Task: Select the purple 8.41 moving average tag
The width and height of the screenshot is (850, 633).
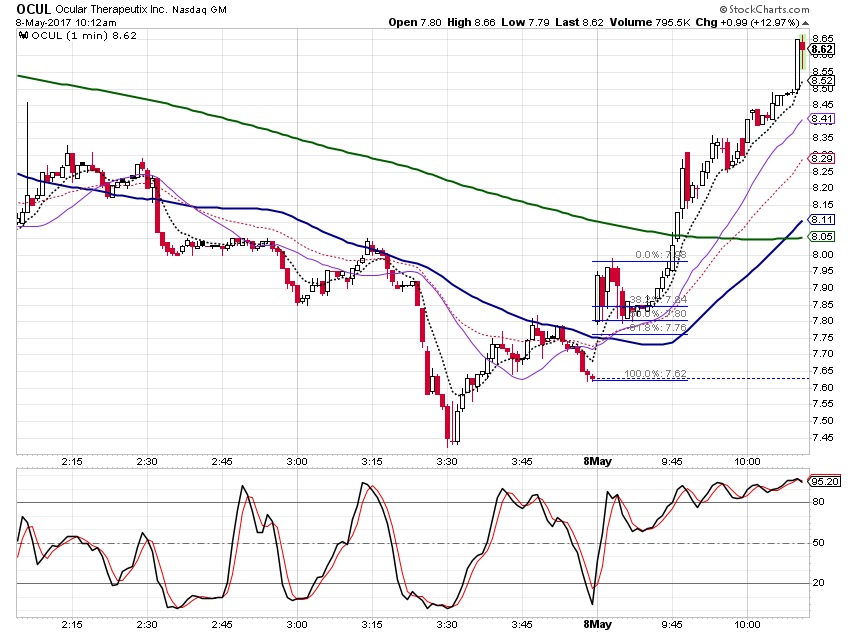Action: coord(822,119)
